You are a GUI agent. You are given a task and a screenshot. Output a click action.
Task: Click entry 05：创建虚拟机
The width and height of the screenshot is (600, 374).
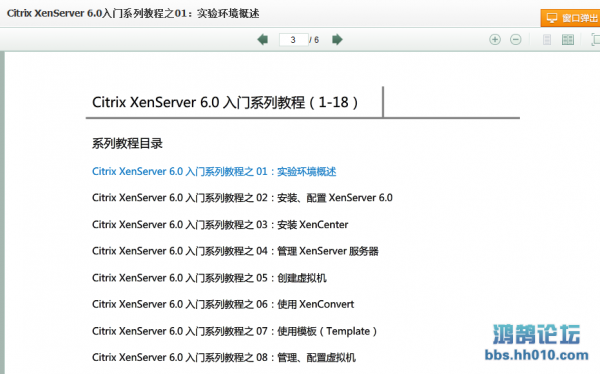coord(209,278)
